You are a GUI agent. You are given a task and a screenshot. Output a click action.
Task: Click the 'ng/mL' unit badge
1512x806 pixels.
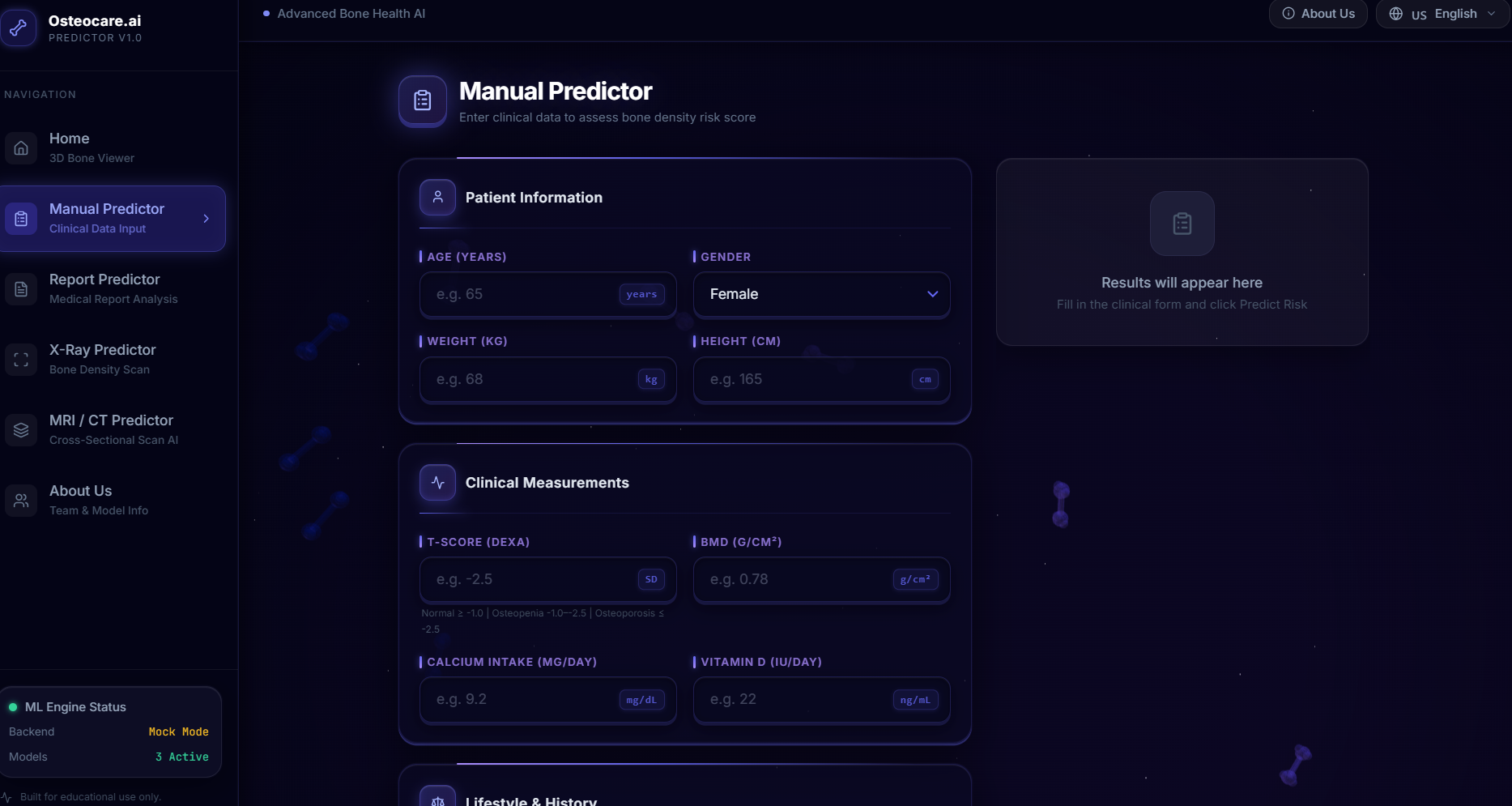pyautogui.click(x=915, y=700)
